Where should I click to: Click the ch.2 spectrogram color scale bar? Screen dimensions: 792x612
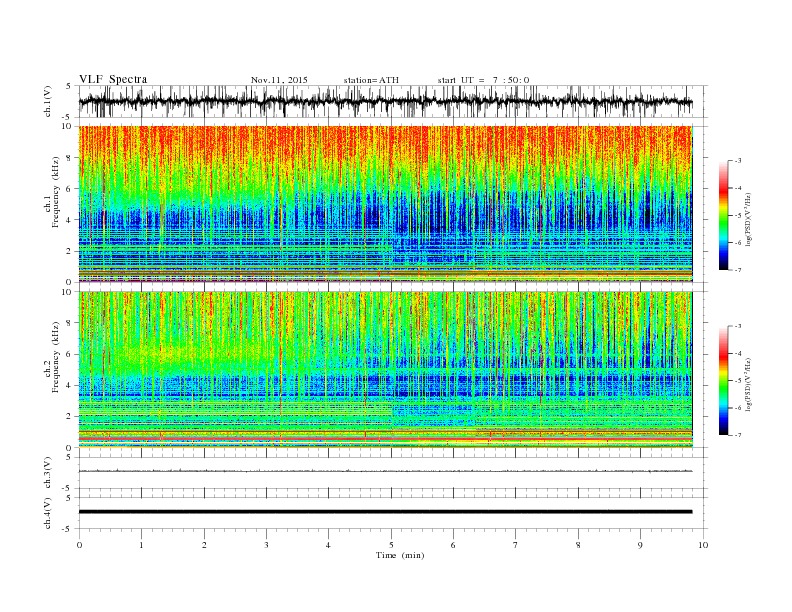click(x=723, y=381)
